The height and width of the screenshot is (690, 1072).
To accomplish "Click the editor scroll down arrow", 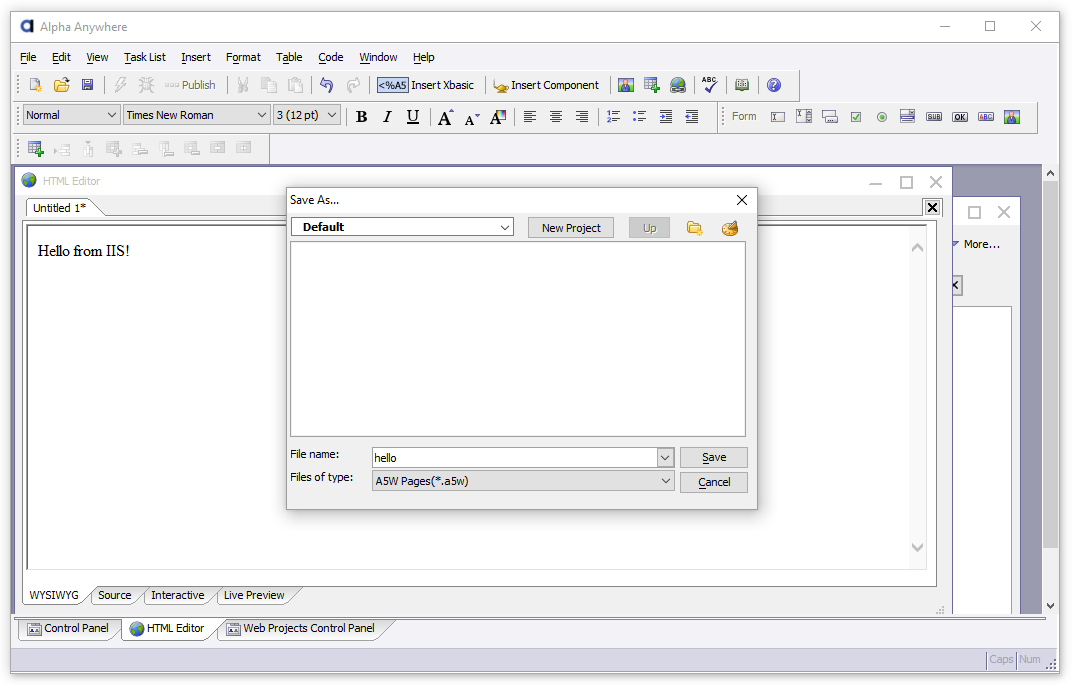I will (x=917, y=547).
